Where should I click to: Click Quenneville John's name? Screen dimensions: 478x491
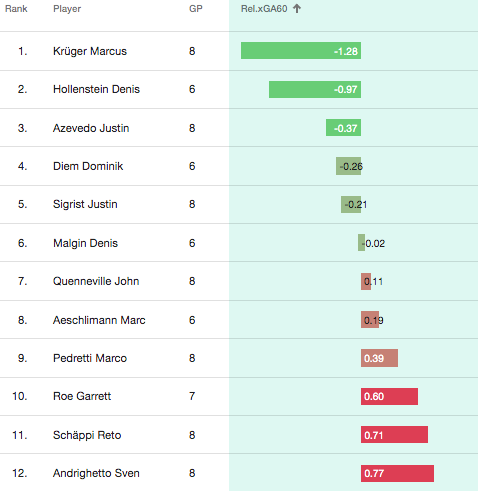pos(96,281)
